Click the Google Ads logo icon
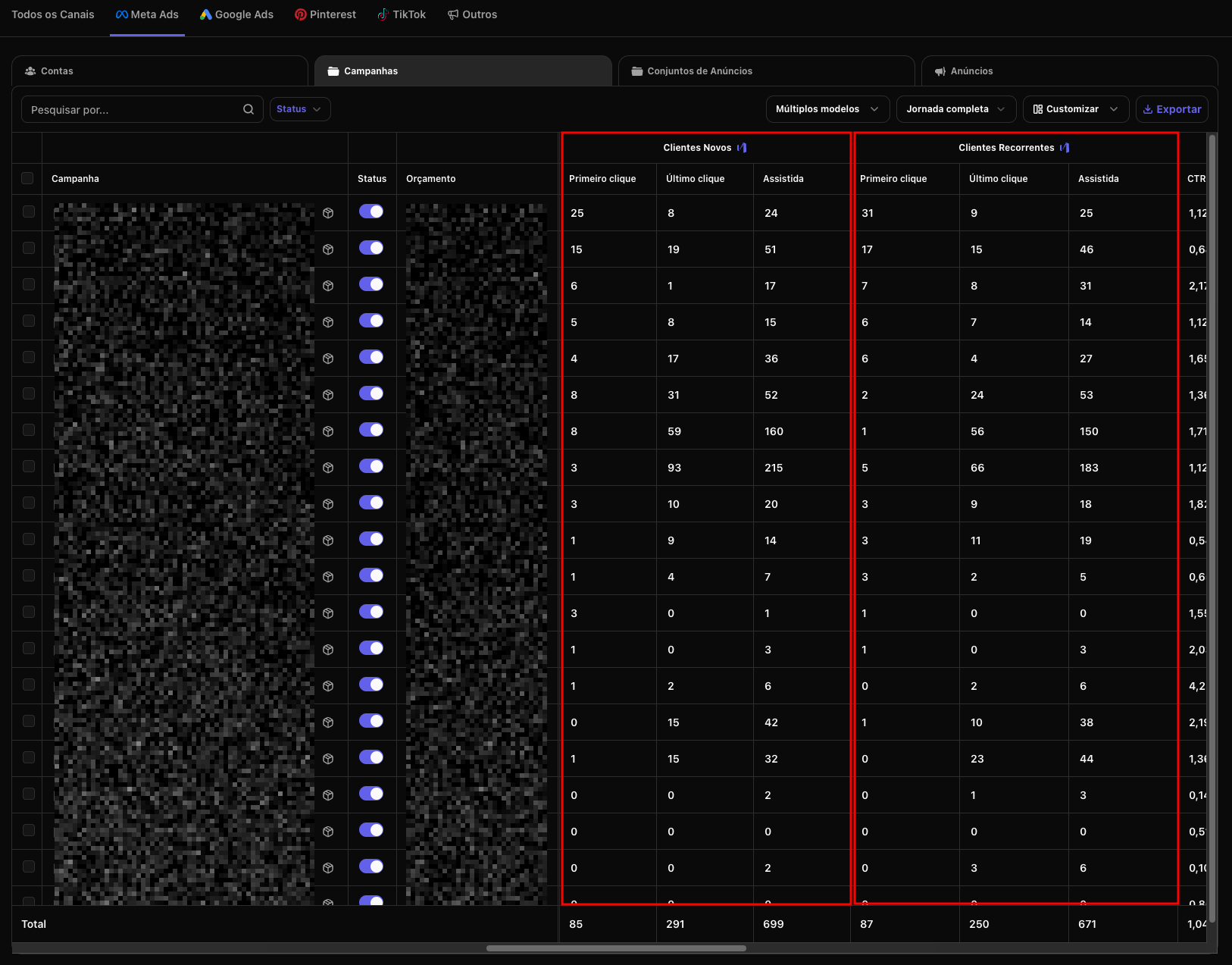The image size is (1232, 965). pos(205,14)
